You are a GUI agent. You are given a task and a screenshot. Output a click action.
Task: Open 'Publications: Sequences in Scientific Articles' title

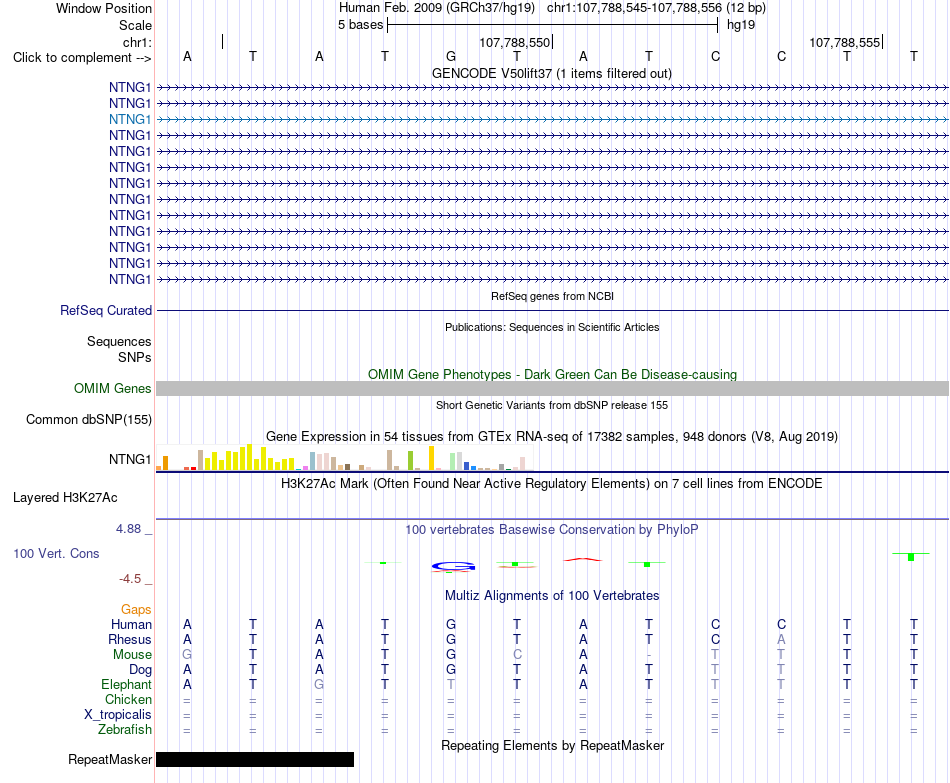[552, 327]
